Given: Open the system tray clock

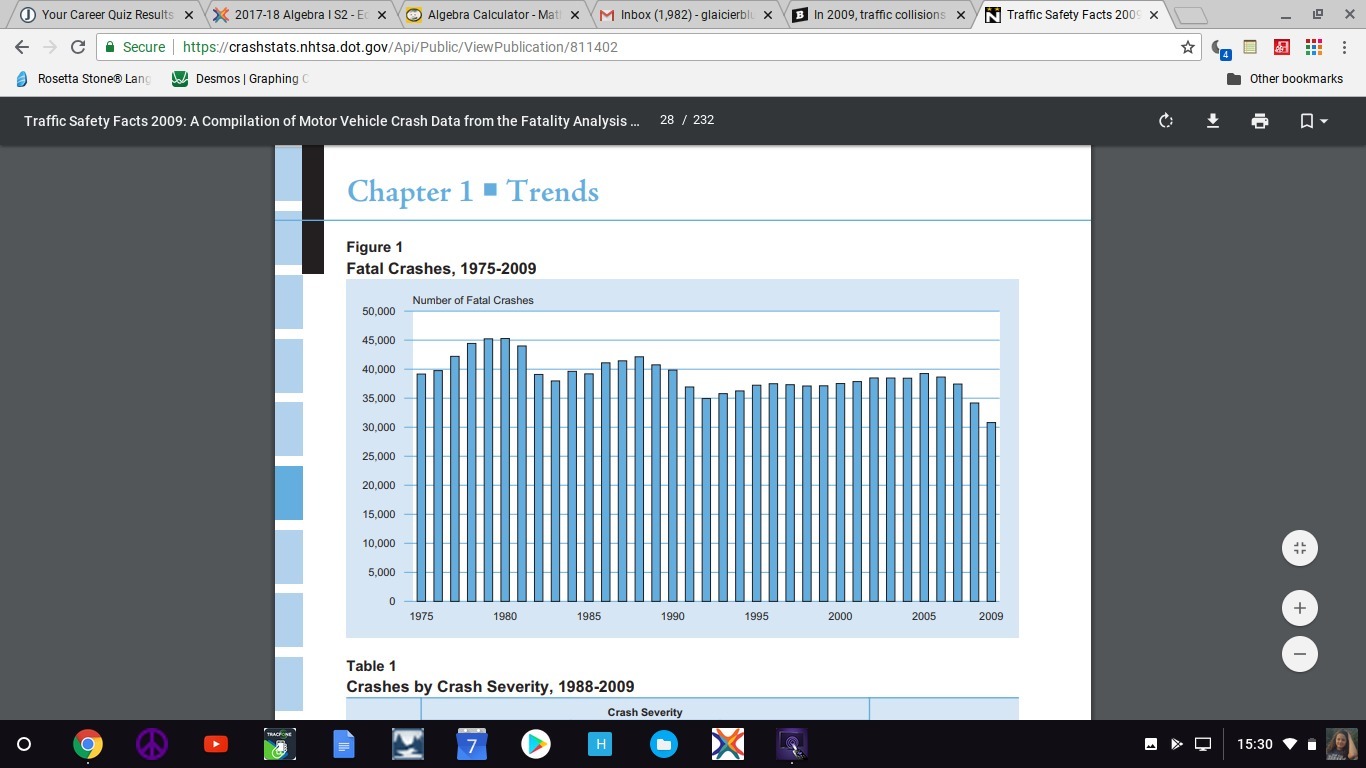Looking at the screenshot, I should [1255, 744].
